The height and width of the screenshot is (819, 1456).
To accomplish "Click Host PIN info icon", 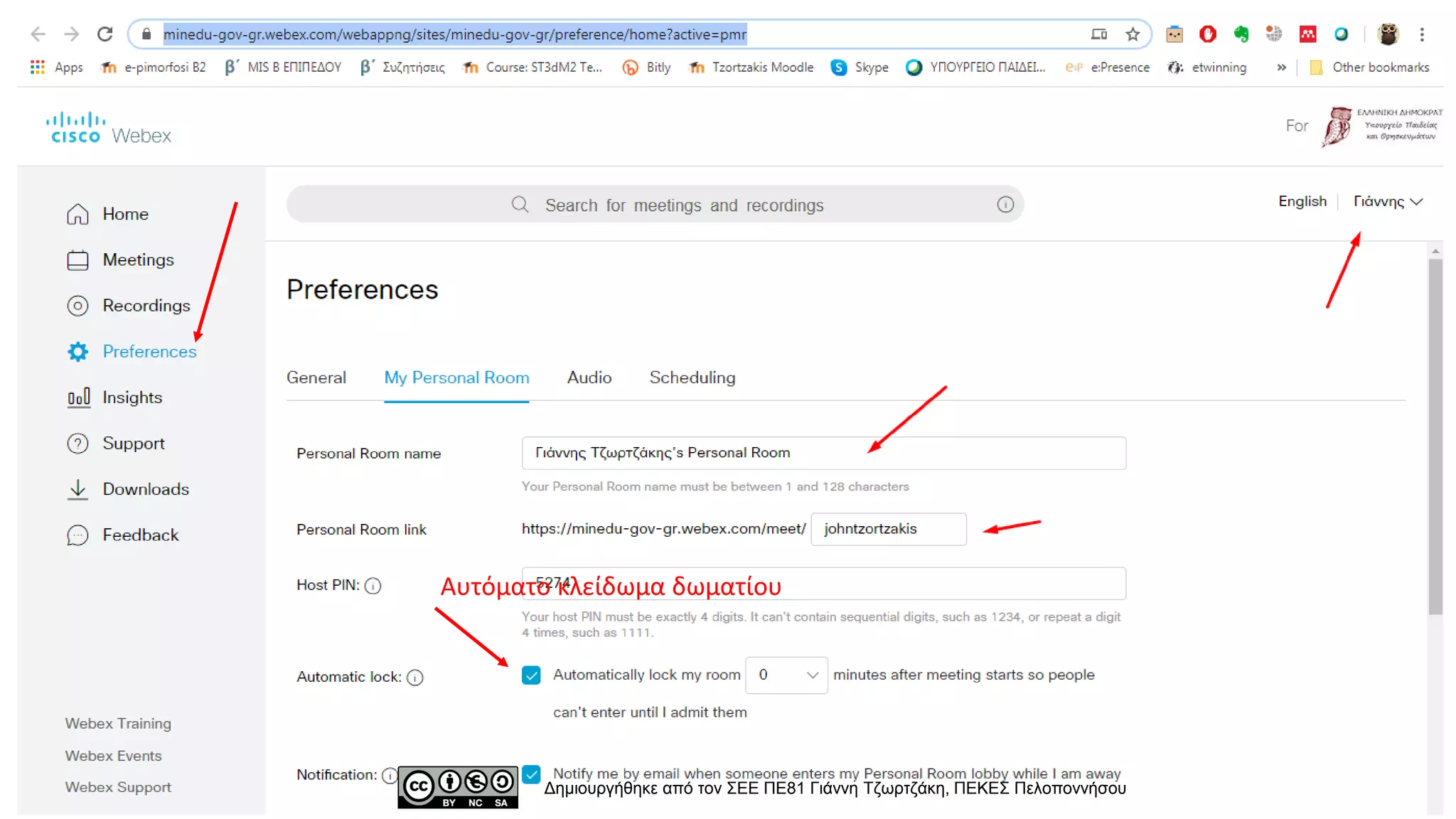I will (x=373, y=586).
